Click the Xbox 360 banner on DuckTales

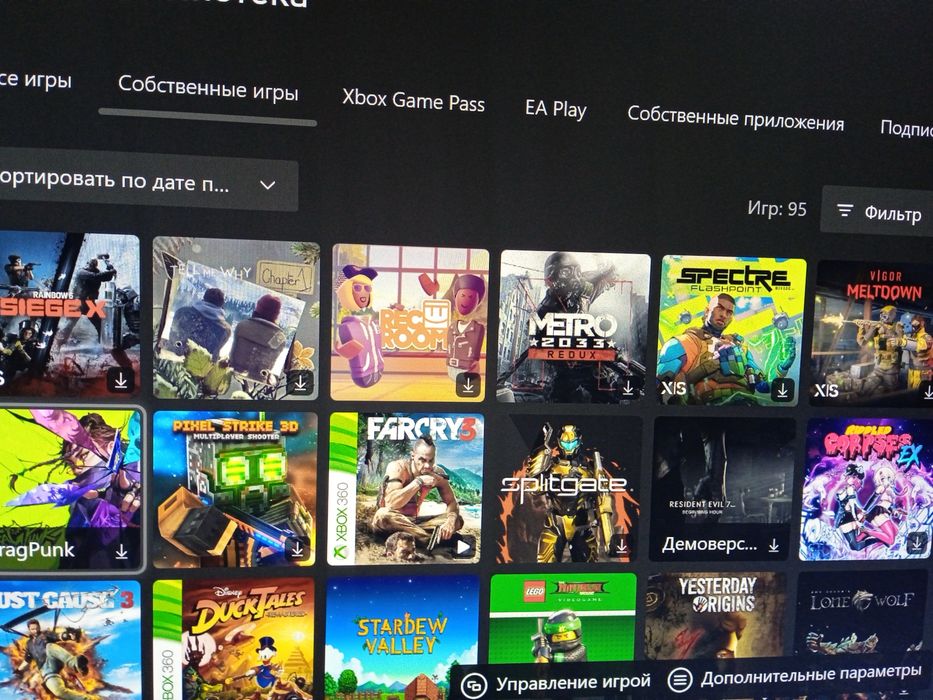click(167, 639)
